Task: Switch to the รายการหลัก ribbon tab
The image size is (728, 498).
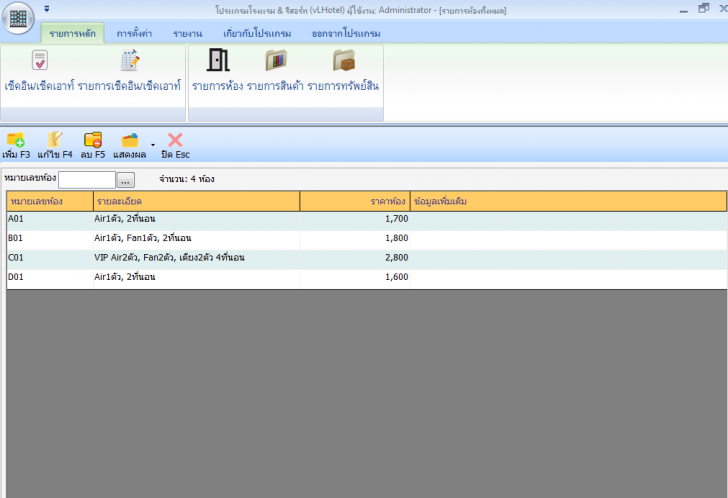Action: click(x=72, y=33)
